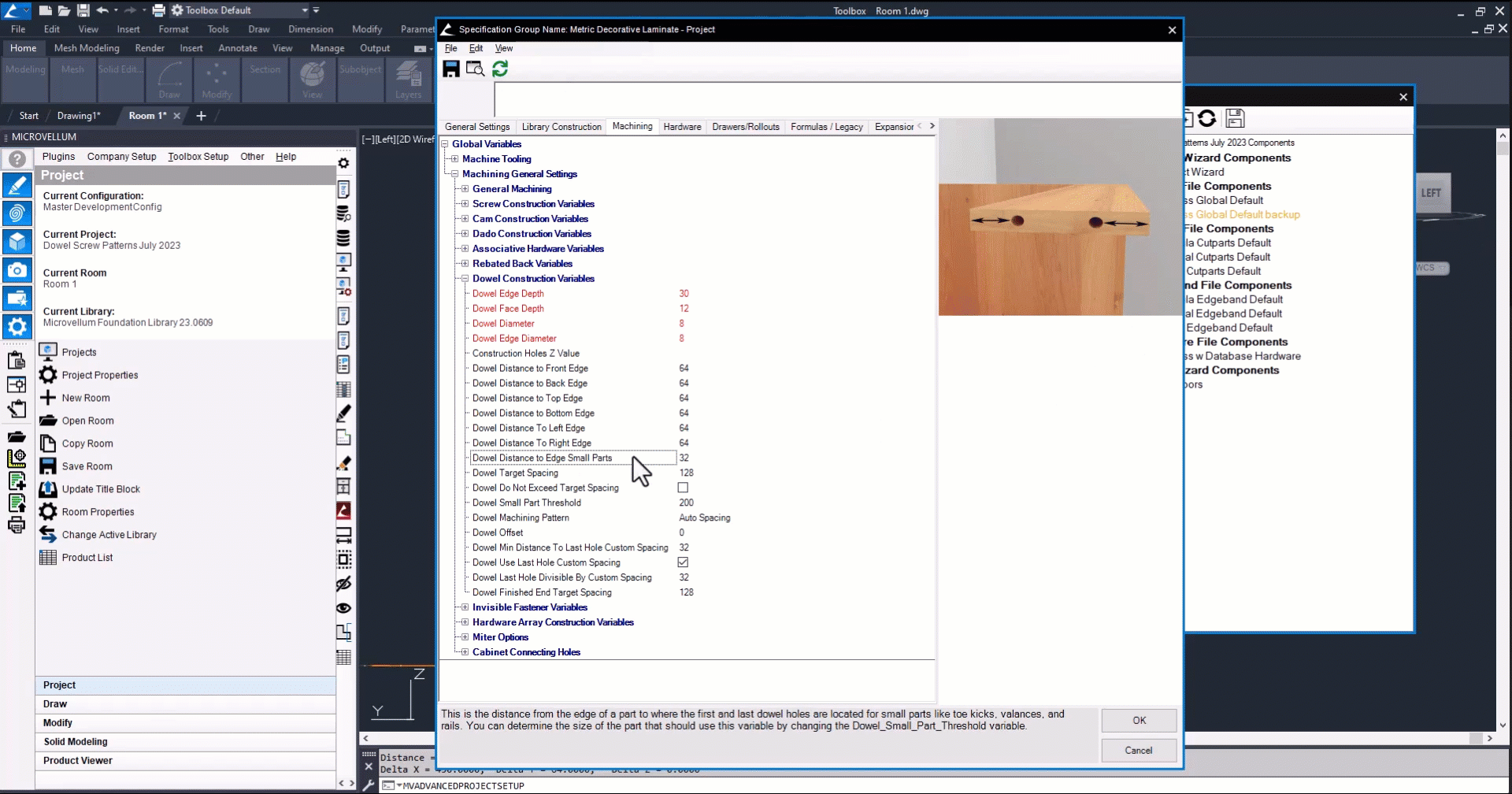This screenshot has width=1512, height=794.
Task: Open the Toolbox Setup menu
Action: [198, 157]
